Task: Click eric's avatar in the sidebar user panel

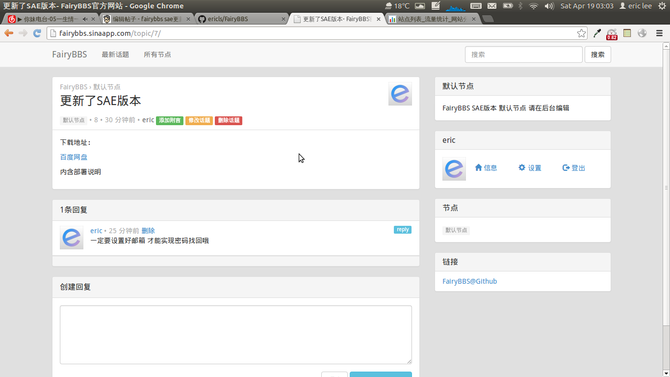Action: (454, 168)
